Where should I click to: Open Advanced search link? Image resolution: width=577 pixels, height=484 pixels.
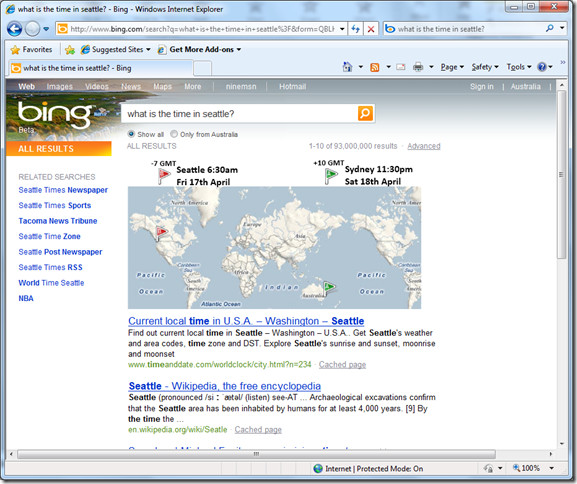click(424, 146)
